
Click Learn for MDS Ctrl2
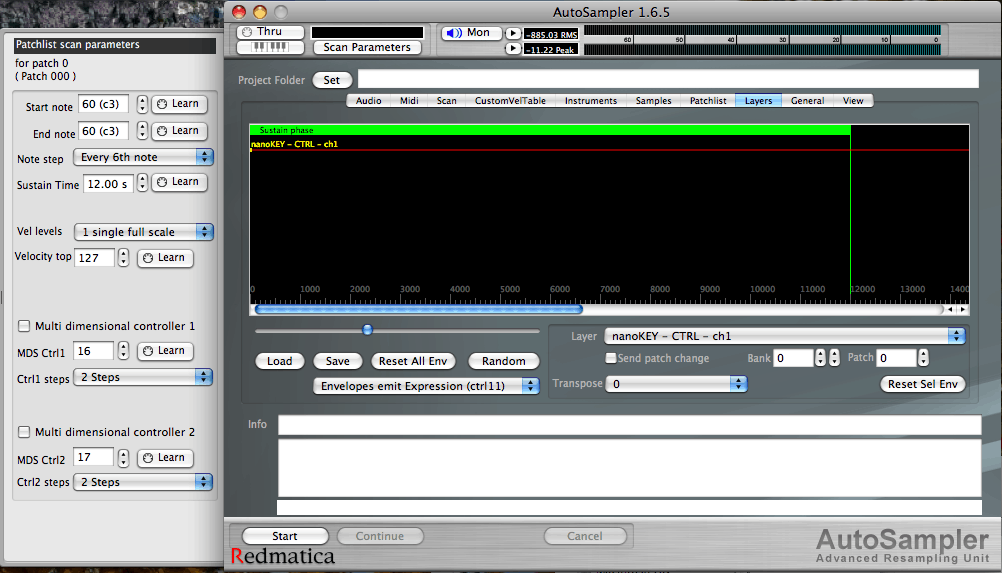tap(165, 458)
